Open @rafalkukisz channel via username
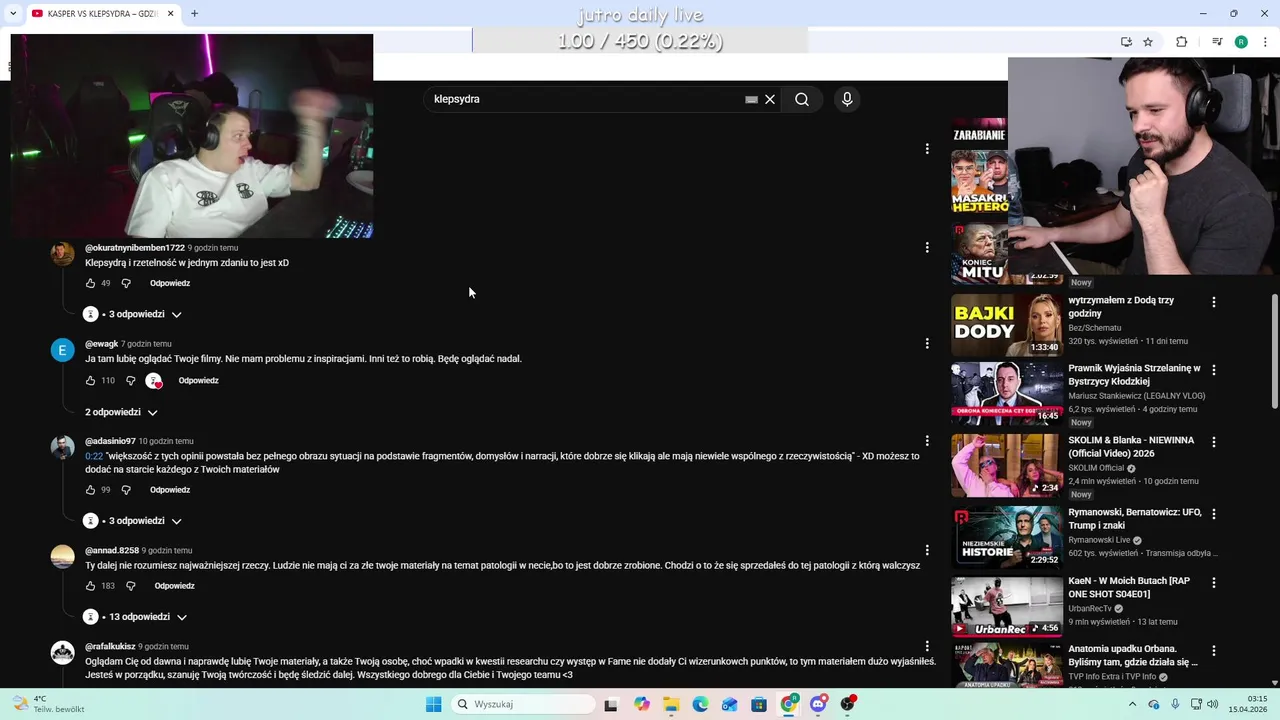The image size is (1280, 720). click(x=110, y=646)
